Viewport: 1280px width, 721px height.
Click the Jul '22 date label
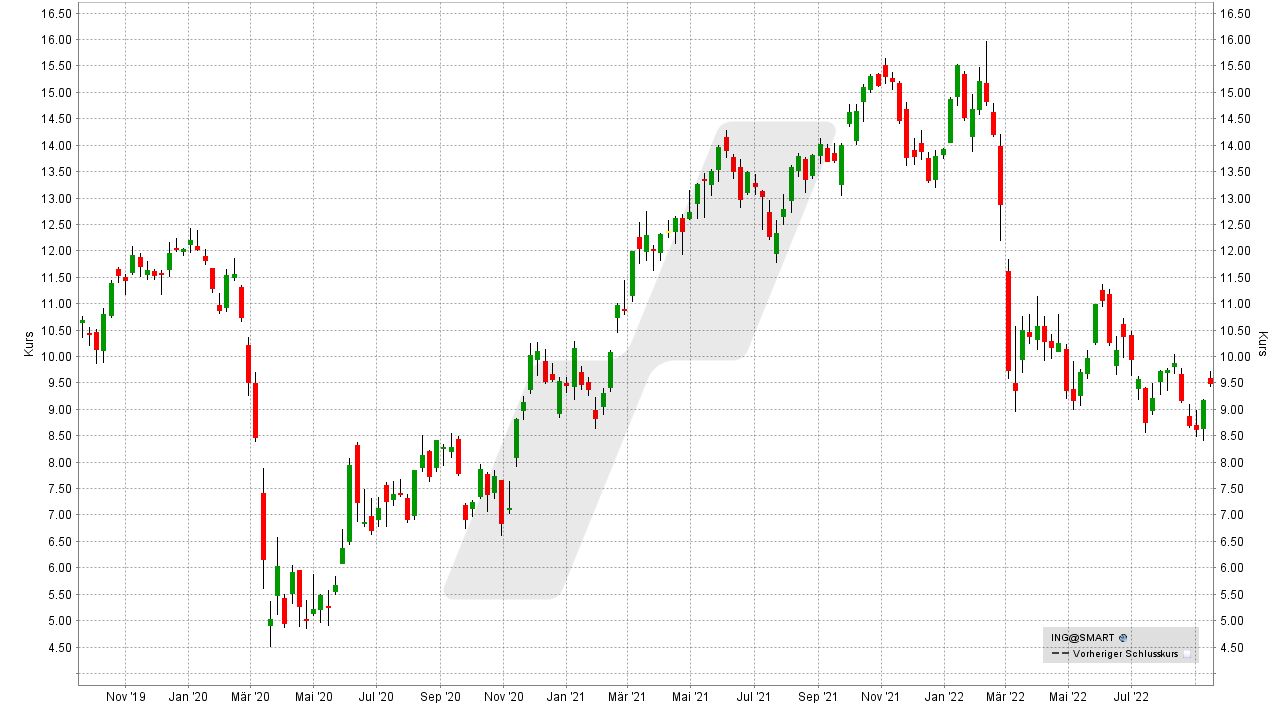(1130, 696)
